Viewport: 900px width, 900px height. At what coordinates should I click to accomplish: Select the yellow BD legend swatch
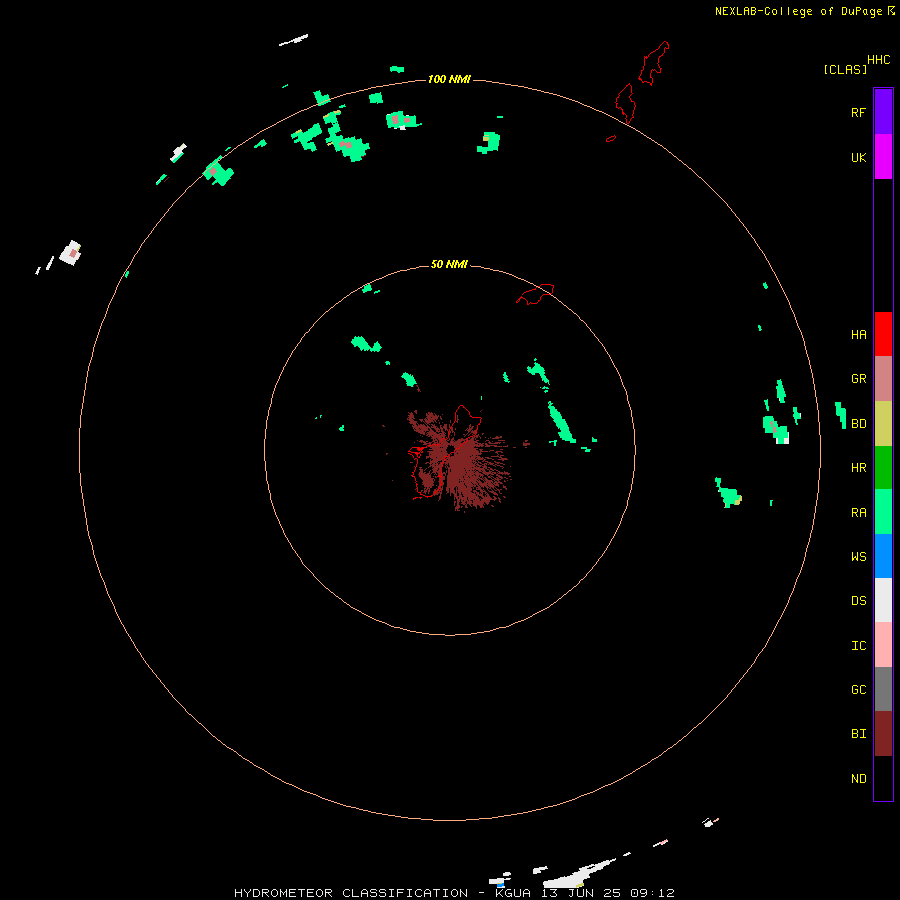click(x=883, y=424)
